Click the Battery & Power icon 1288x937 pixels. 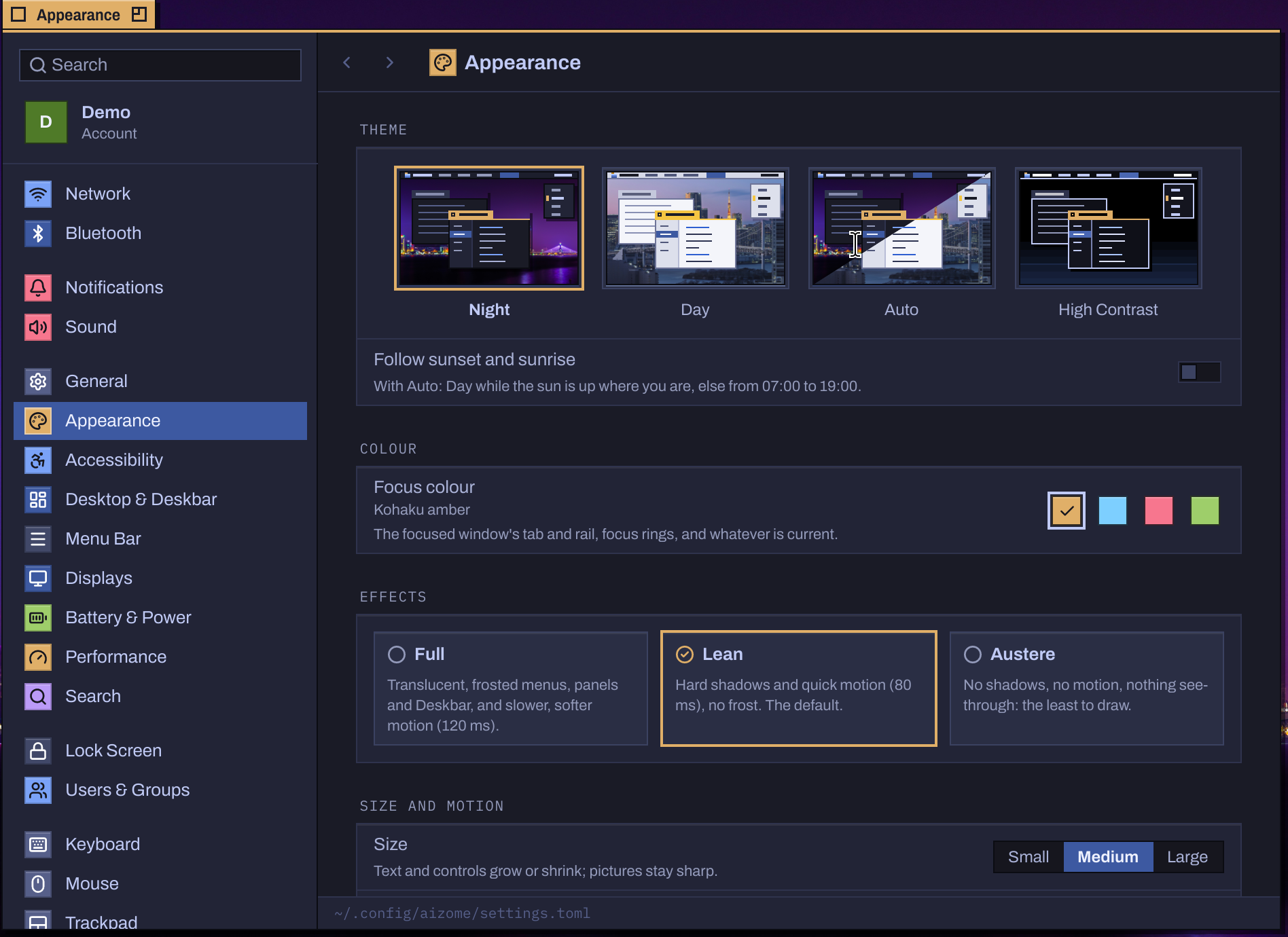pyautogui.click(x=38, y=618)
